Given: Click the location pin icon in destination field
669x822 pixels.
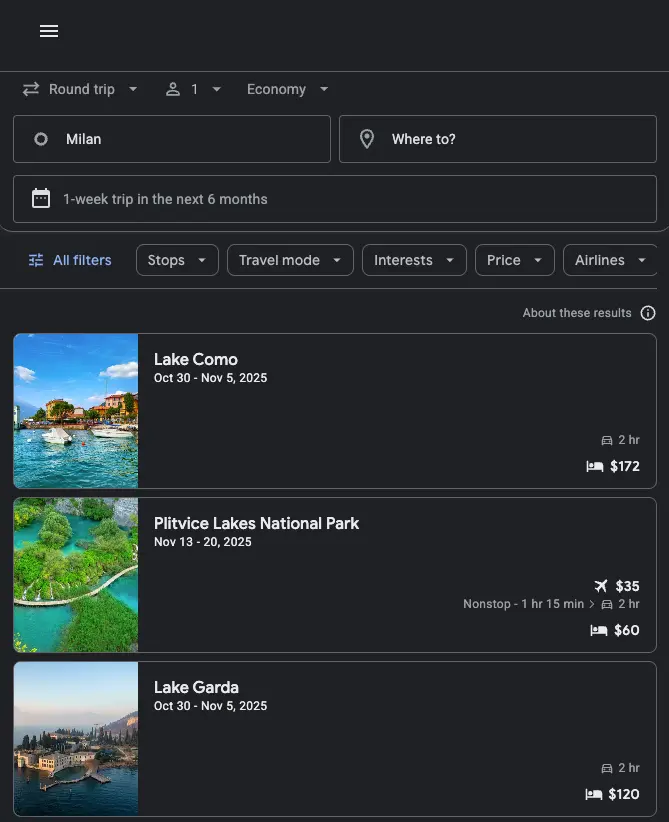Looking at the screenshot, I should click(367, 139).
